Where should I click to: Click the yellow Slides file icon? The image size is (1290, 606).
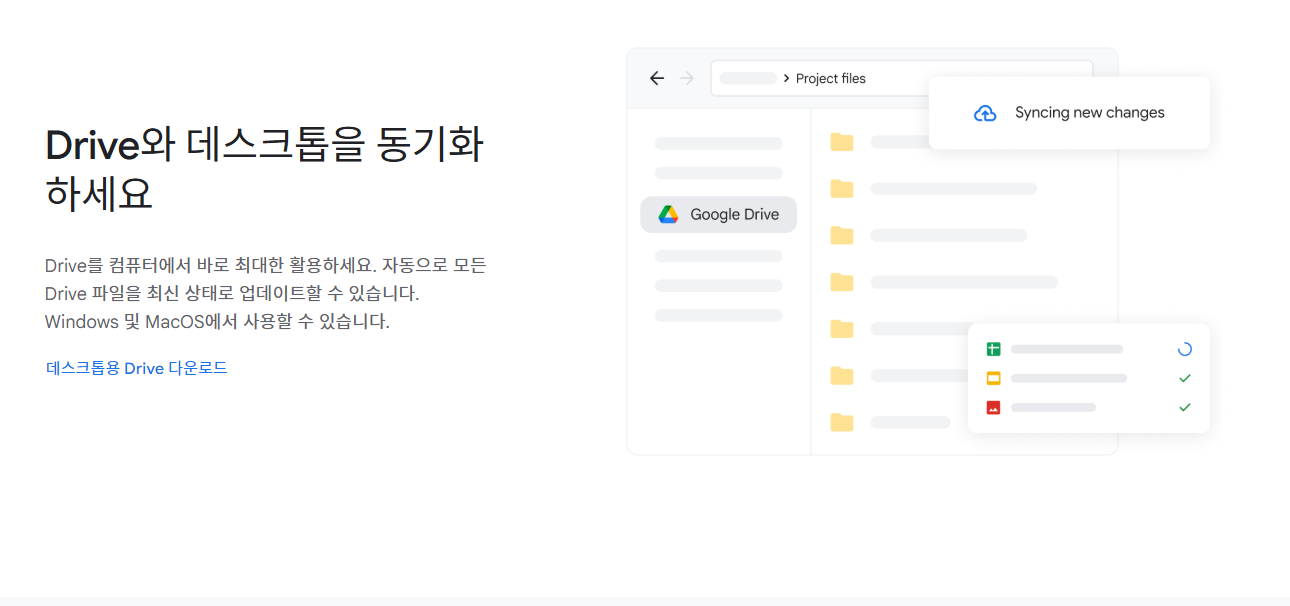(993, 378)
